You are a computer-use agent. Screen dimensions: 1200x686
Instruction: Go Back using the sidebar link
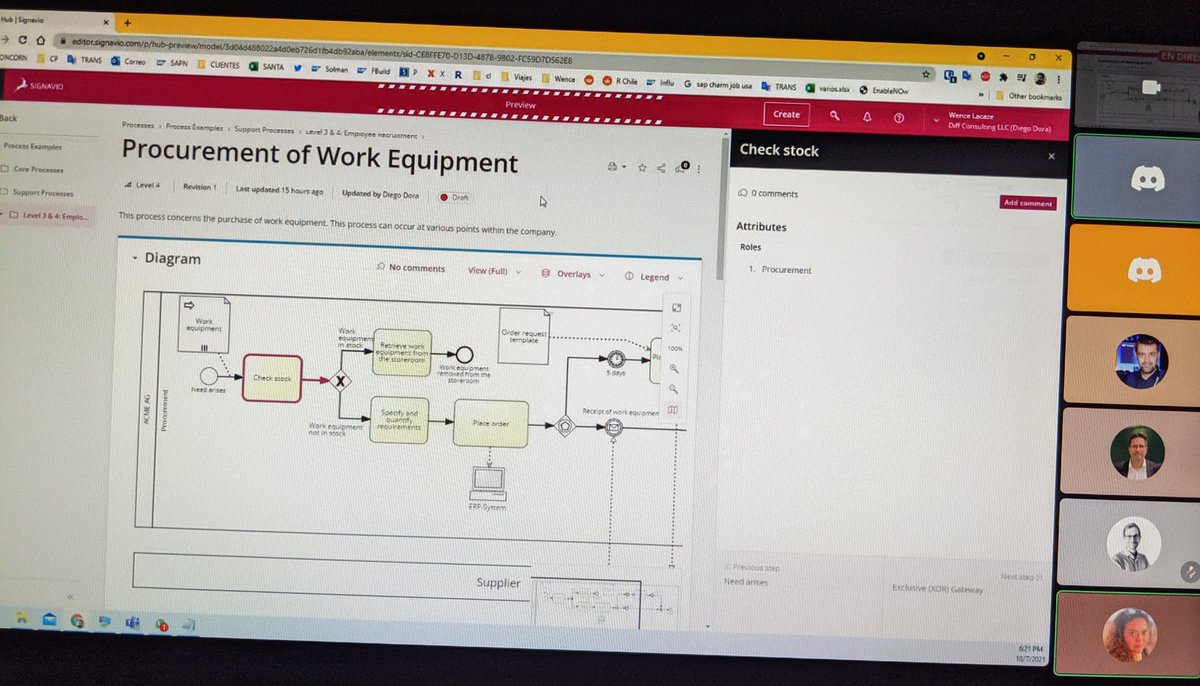[x=8, y=118]
